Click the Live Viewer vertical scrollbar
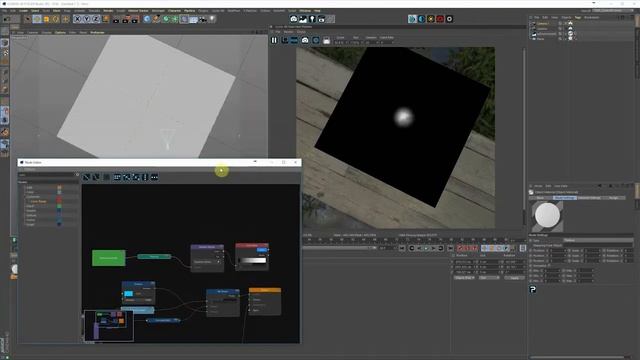This screenshot has height=360, width=640. (524, 135)
